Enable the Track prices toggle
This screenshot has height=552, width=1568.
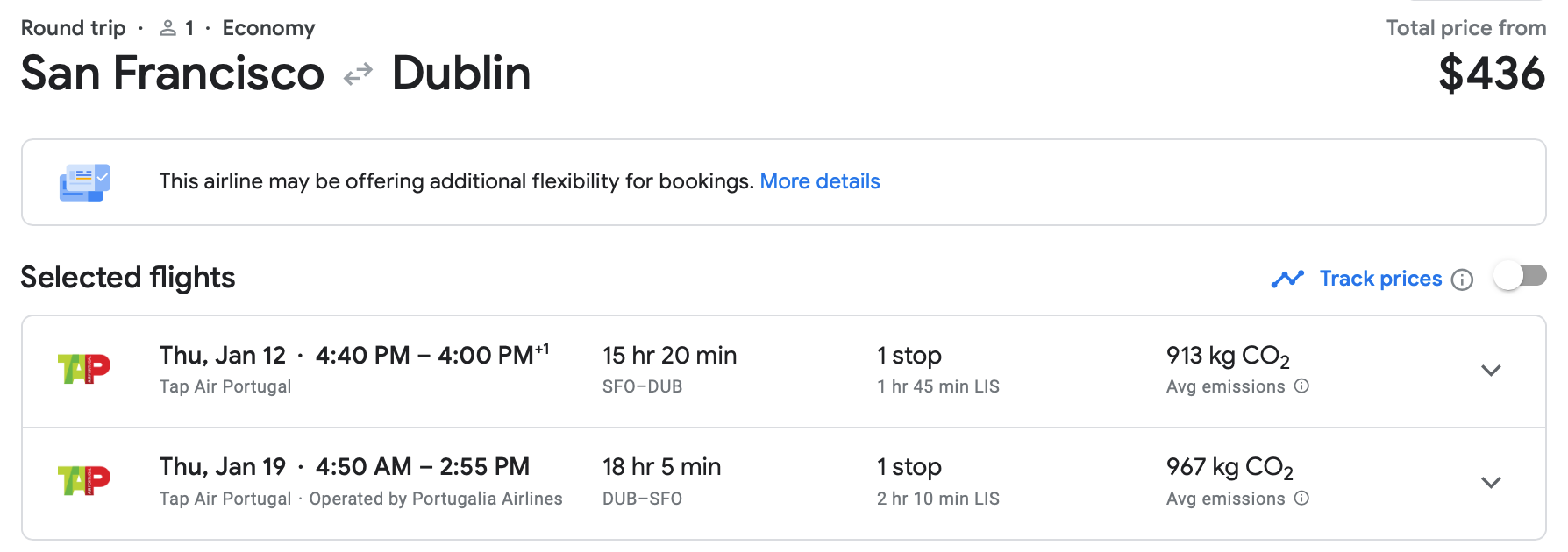click(1520, 277)
